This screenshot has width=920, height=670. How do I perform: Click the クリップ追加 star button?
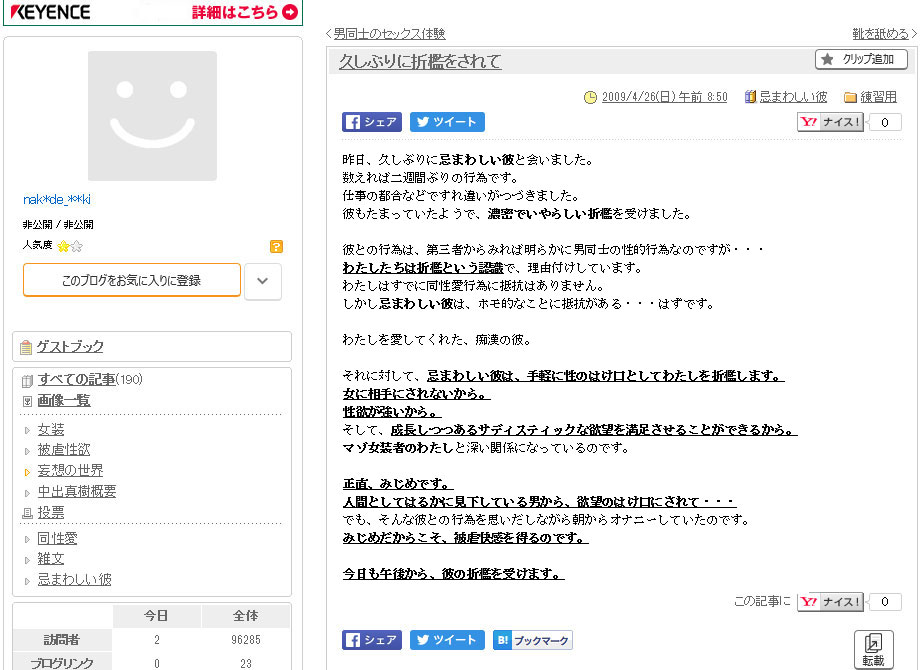(861, 60)
